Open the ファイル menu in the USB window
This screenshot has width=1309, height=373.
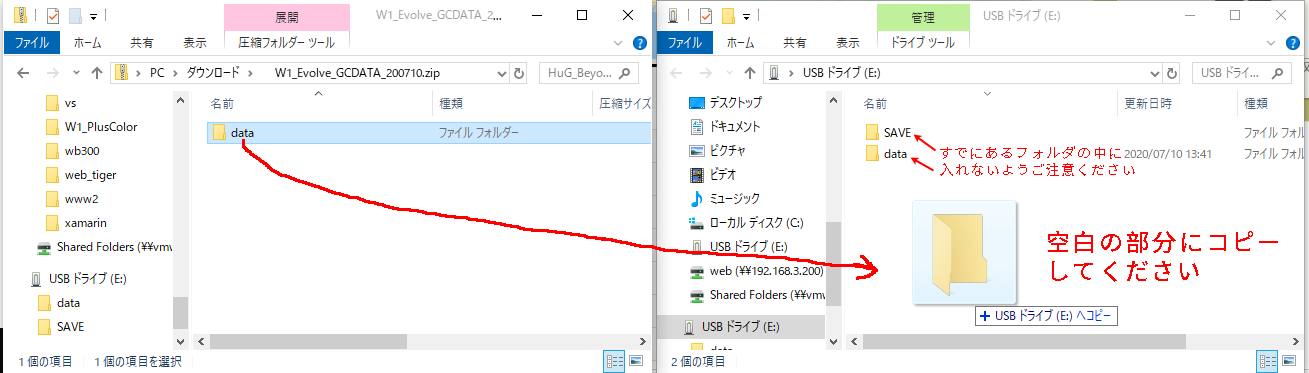coord(684,43)
